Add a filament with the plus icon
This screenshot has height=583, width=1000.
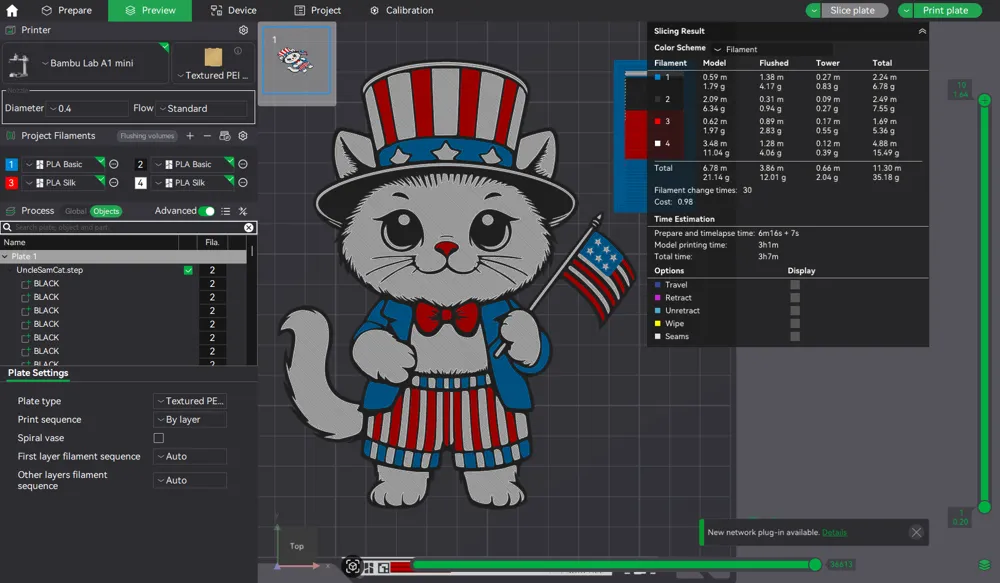[x=190, y=135]
